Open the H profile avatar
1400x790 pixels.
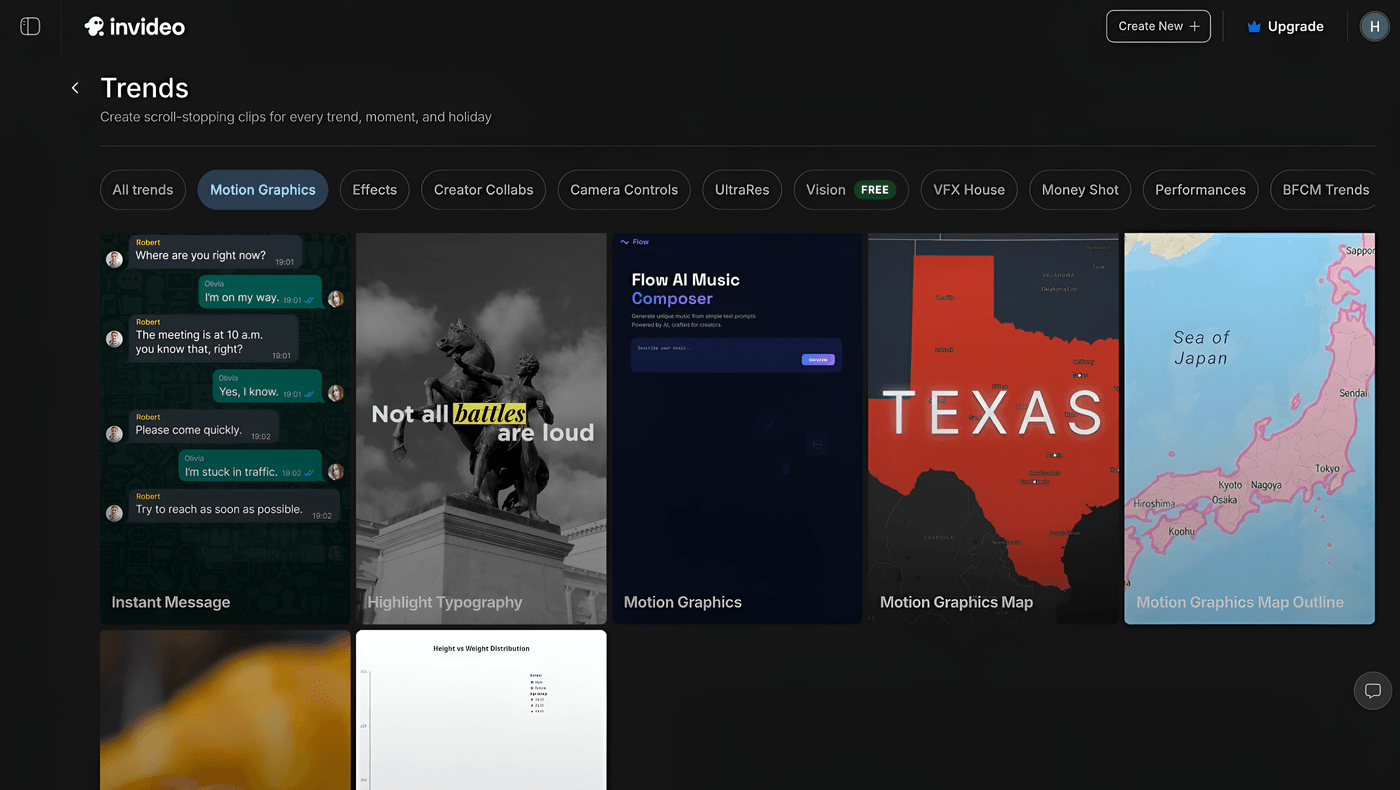1374,26
